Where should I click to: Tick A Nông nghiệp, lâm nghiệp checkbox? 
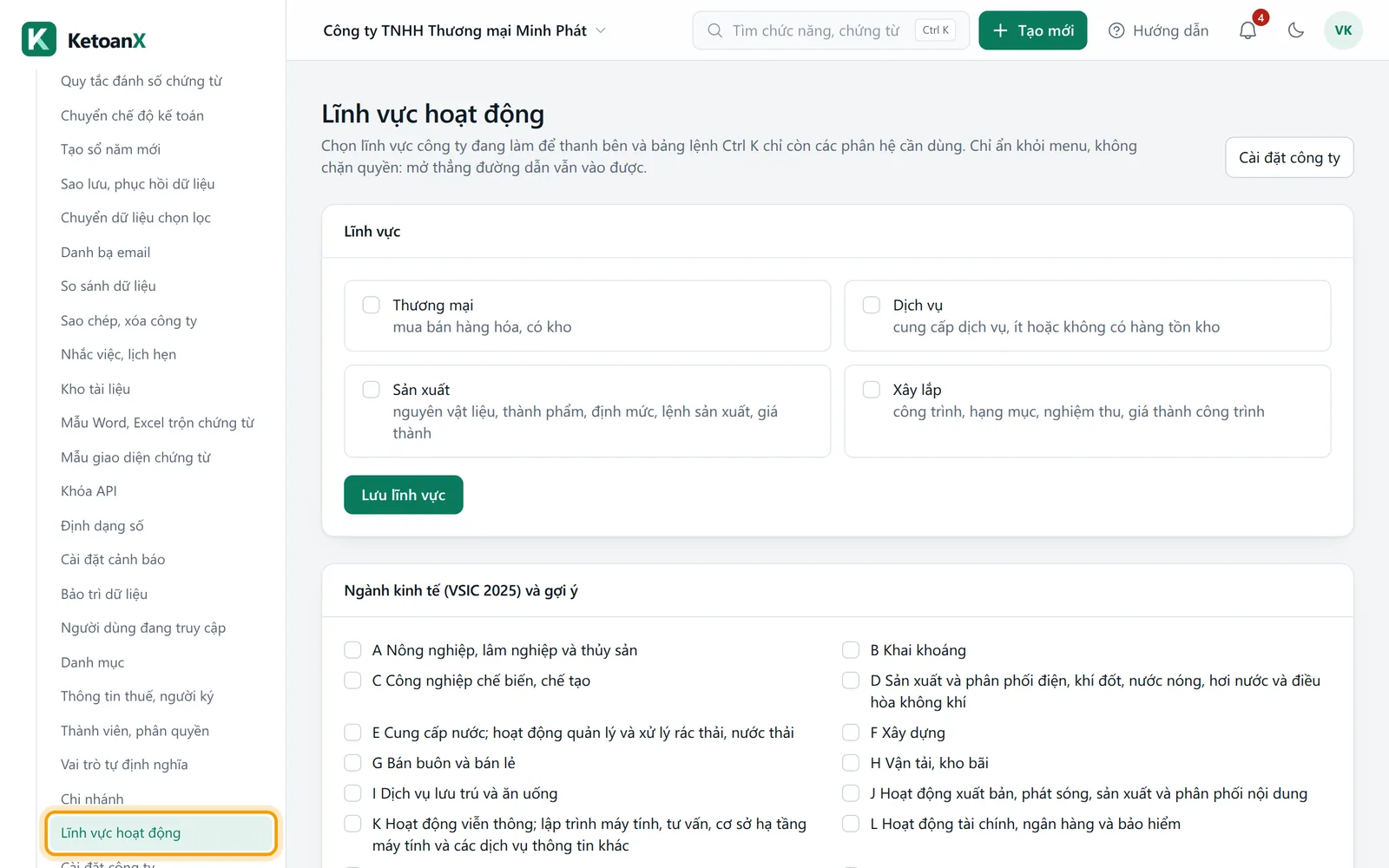coord(352,650)
